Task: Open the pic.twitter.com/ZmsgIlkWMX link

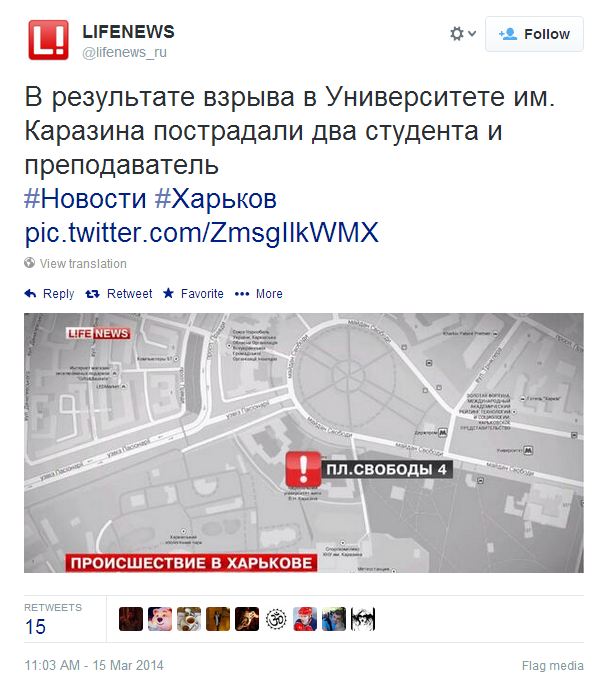Action: pyautogui.click(x=201, y=232)
